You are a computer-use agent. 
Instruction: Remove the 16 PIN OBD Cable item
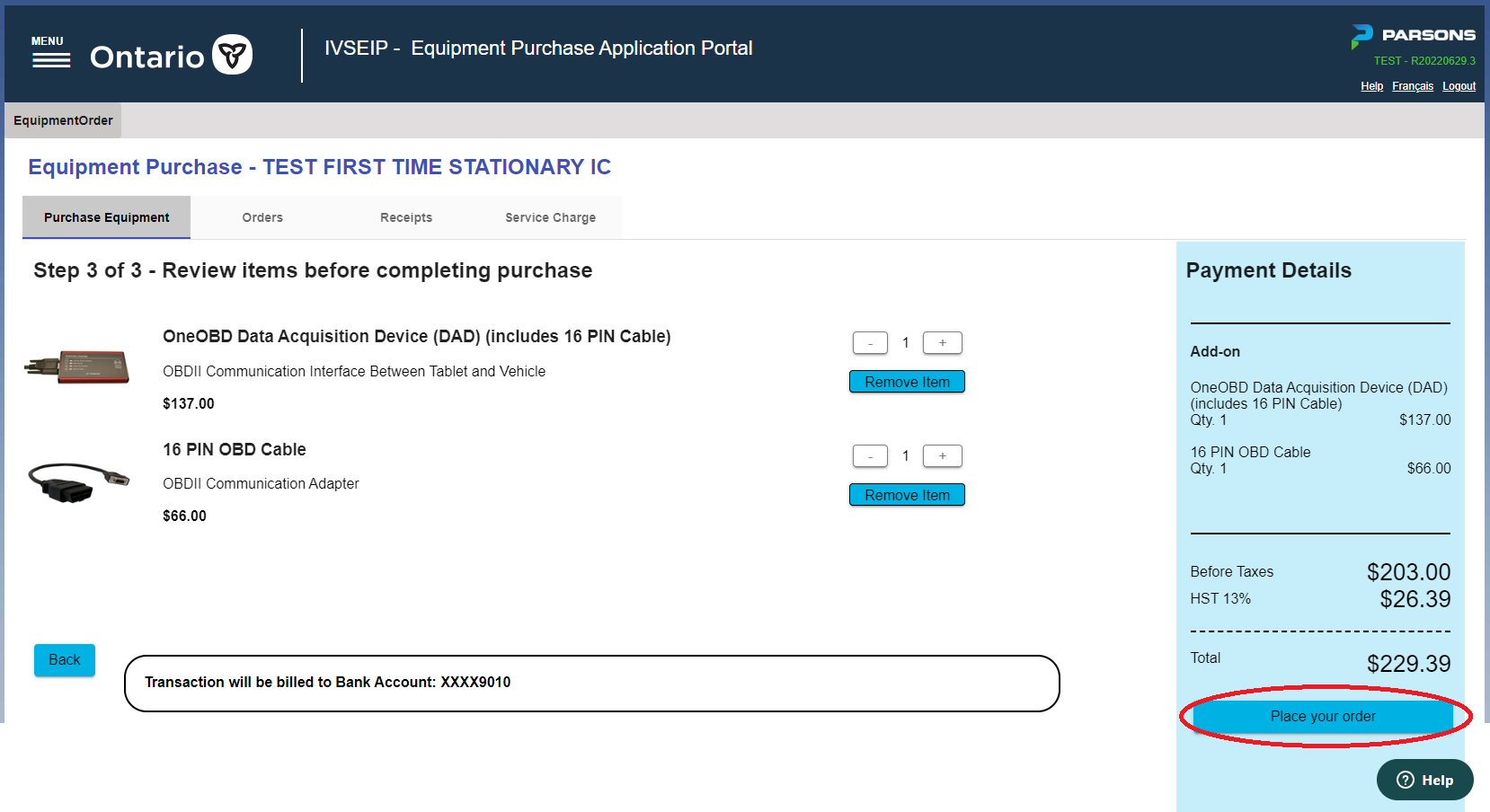pyautogui.click(x=907, y=495)
